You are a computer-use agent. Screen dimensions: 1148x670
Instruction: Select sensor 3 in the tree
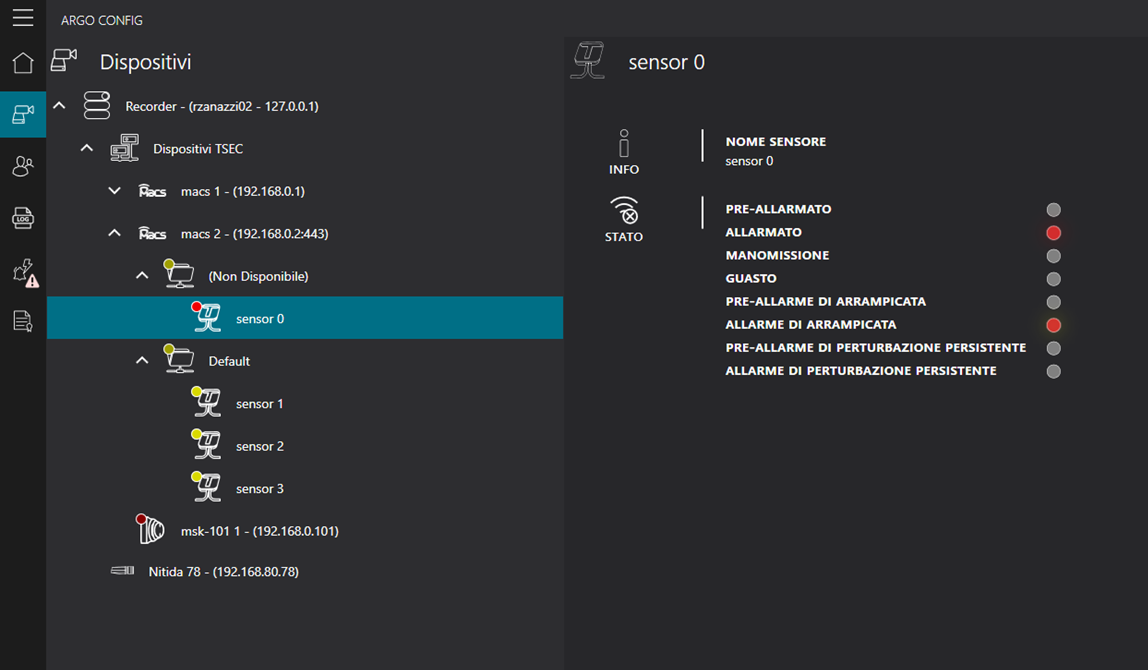pos(259,489)
